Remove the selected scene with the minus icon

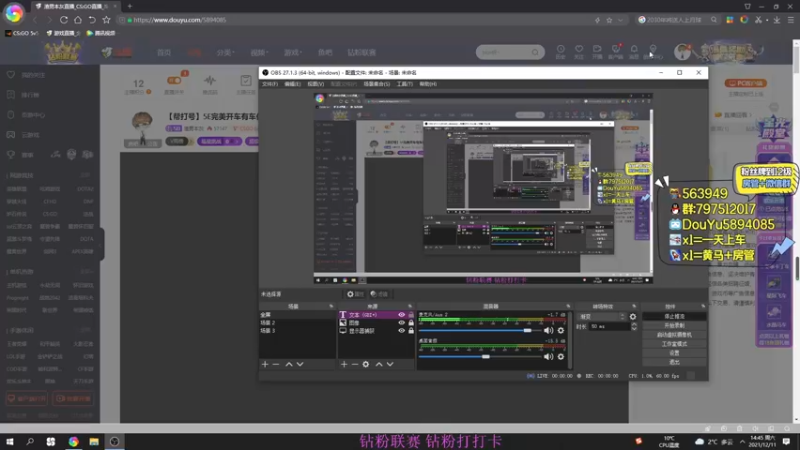(276, 364)
